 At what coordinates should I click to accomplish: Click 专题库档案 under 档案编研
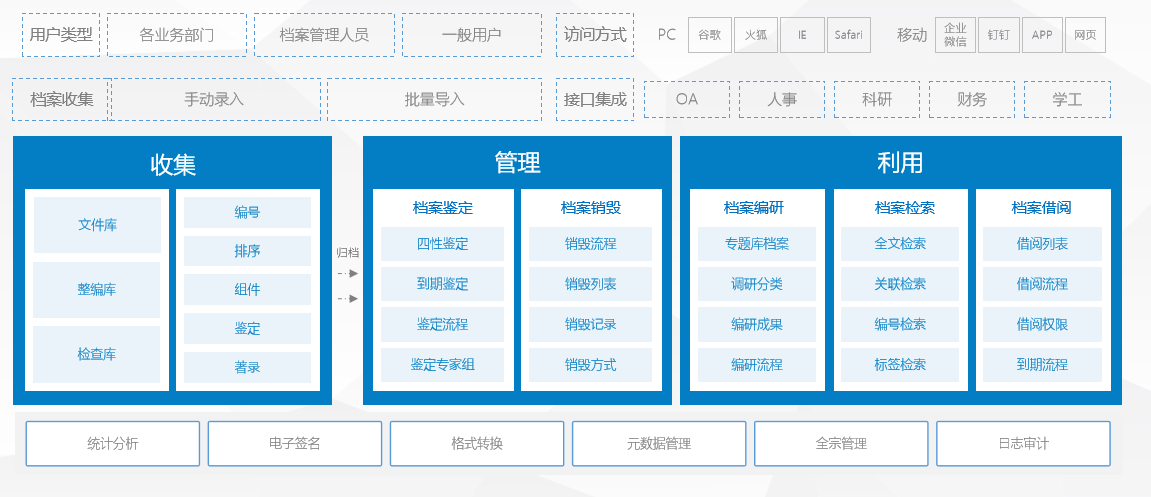(757, 244)
